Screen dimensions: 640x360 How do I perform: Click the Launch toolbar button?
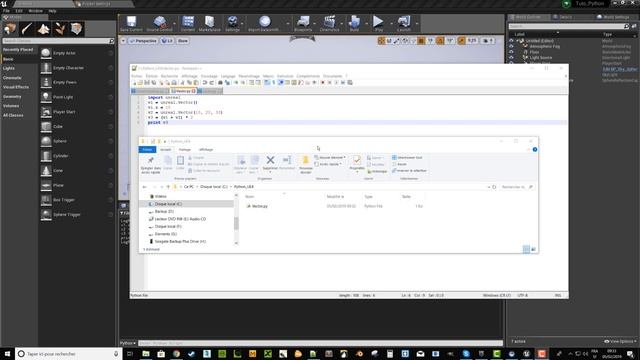pyautogui.click(x=404, y=24)
